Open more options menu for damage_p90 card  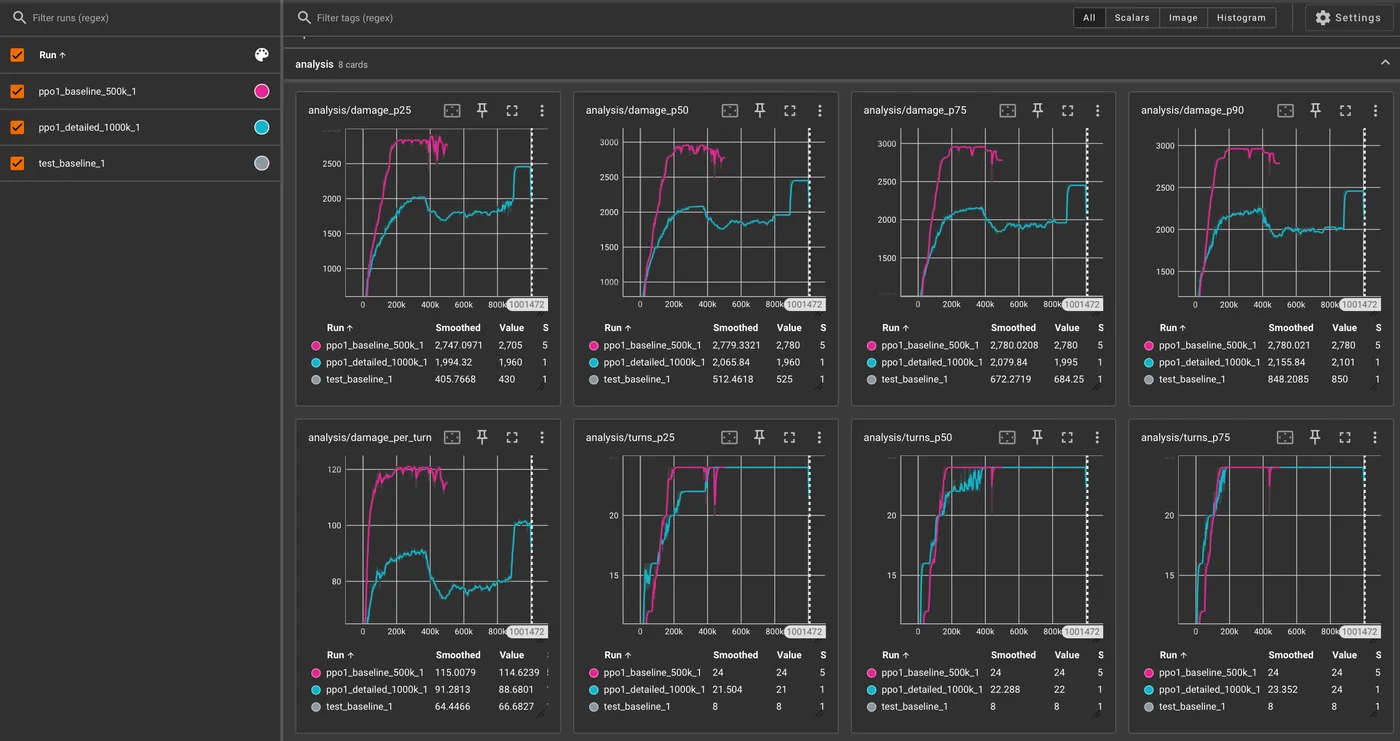1375,111
